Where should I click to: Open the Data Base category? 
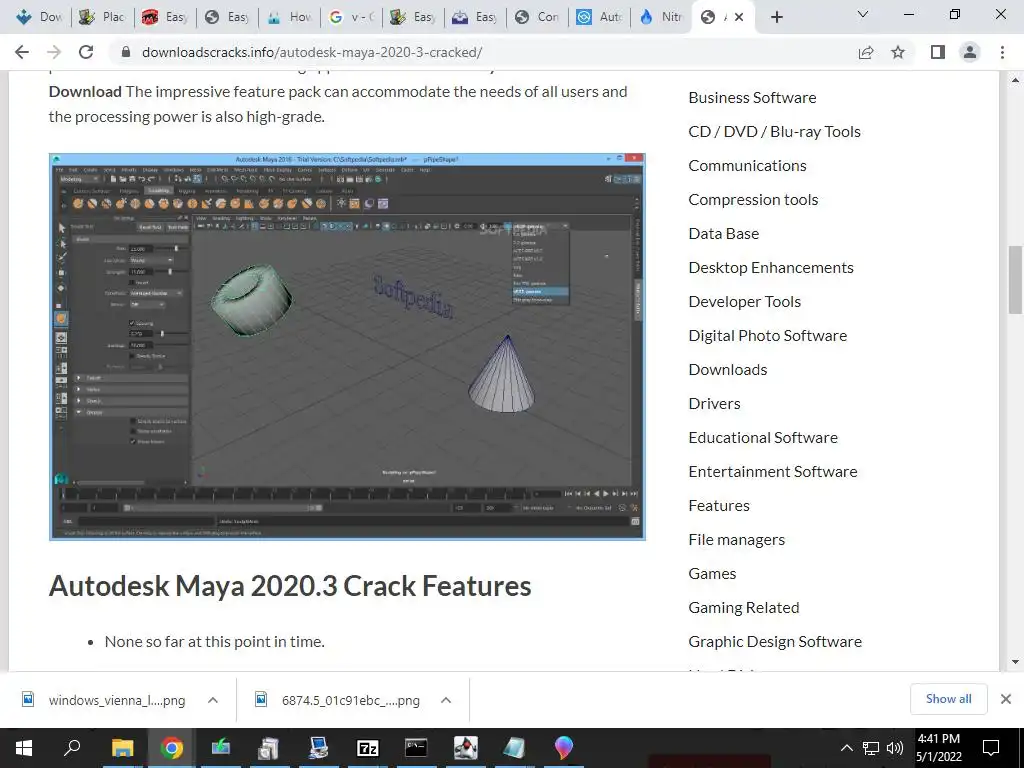(x=724, y=233)
